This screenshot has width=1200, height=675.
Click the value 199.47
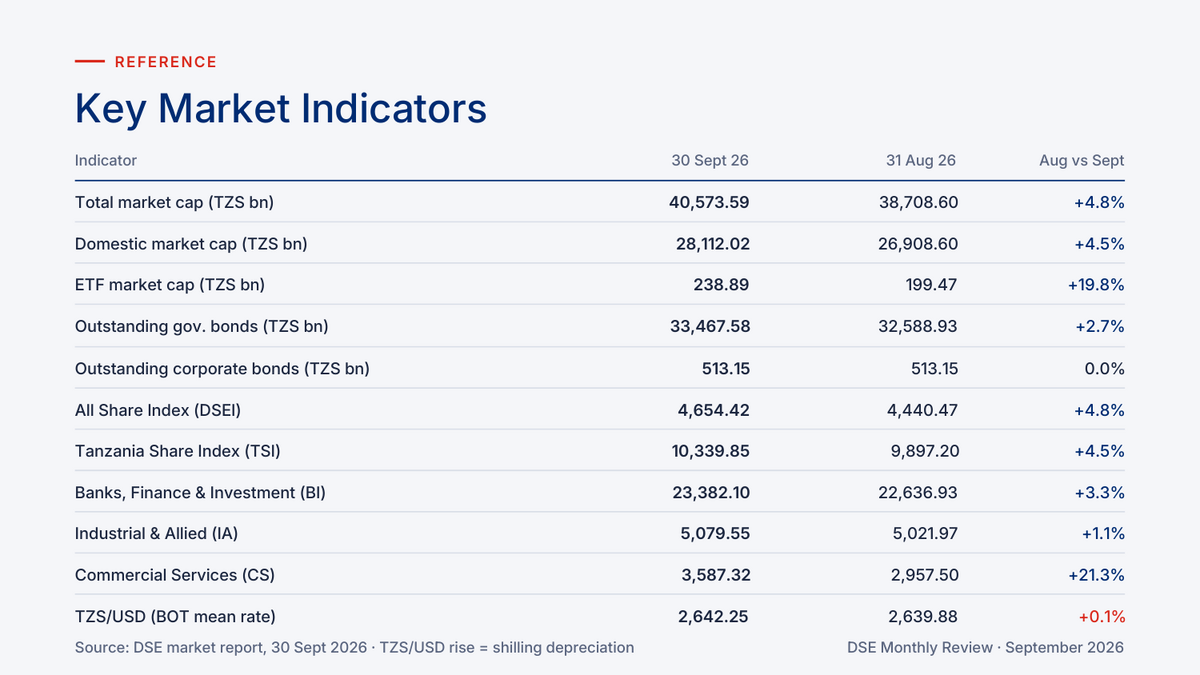coord(930,285)
